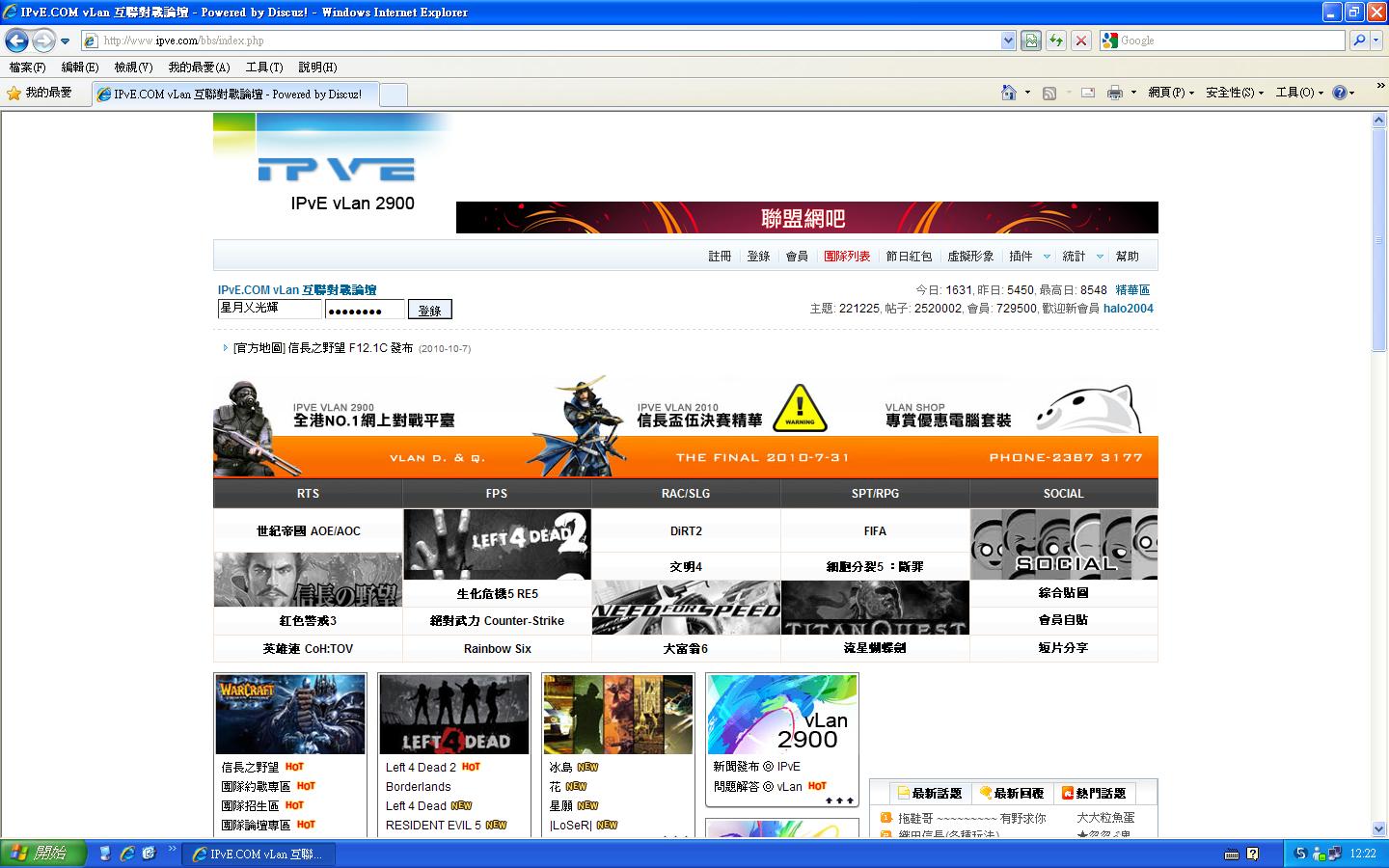The image size is (1389, 868).
Task: Click the 登錄 login button beside password
Action: tap(429, 310)
